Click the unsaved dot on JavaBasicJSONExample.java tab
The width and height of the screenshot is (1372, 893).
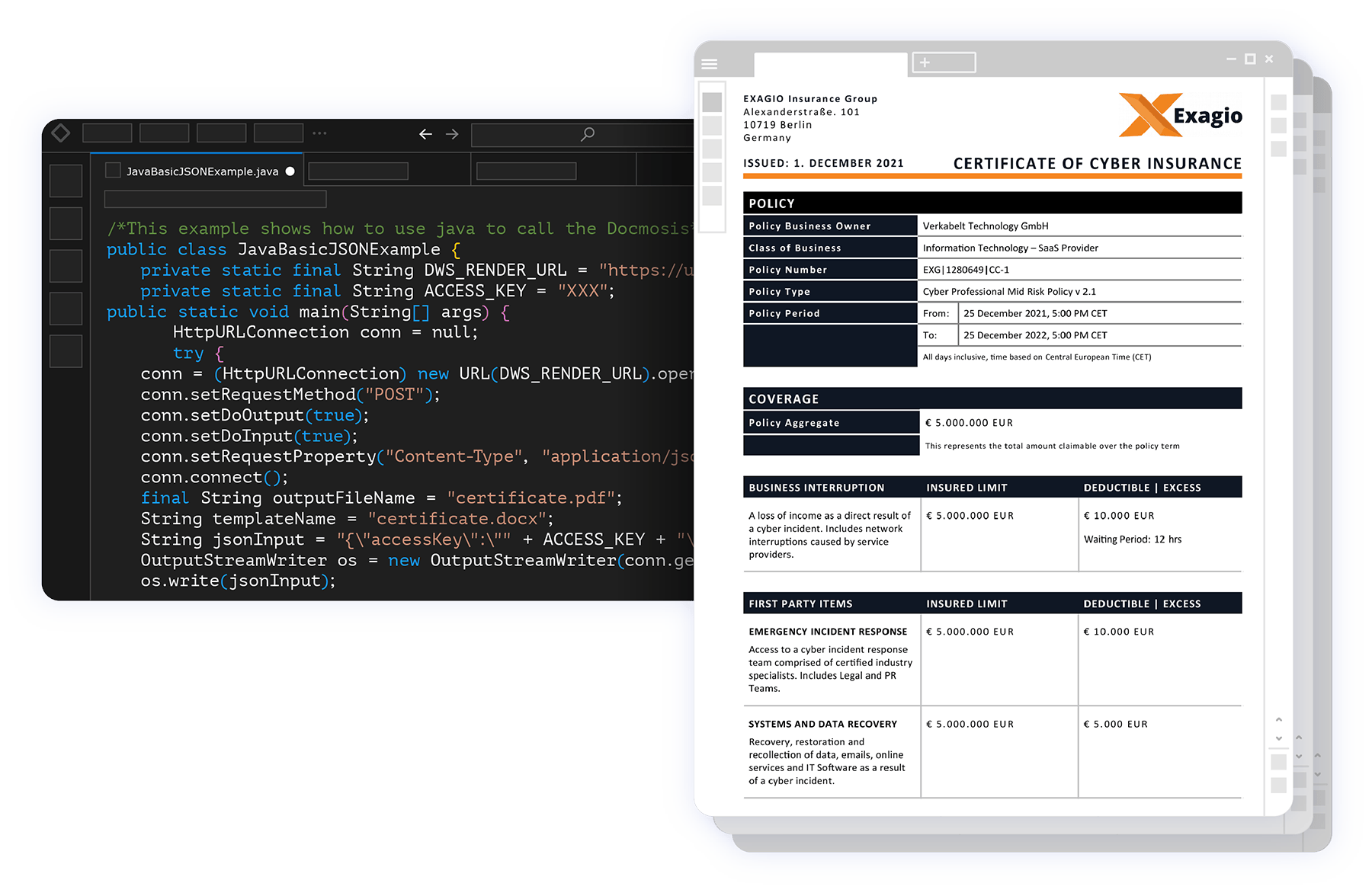click(x=290, y=171)
